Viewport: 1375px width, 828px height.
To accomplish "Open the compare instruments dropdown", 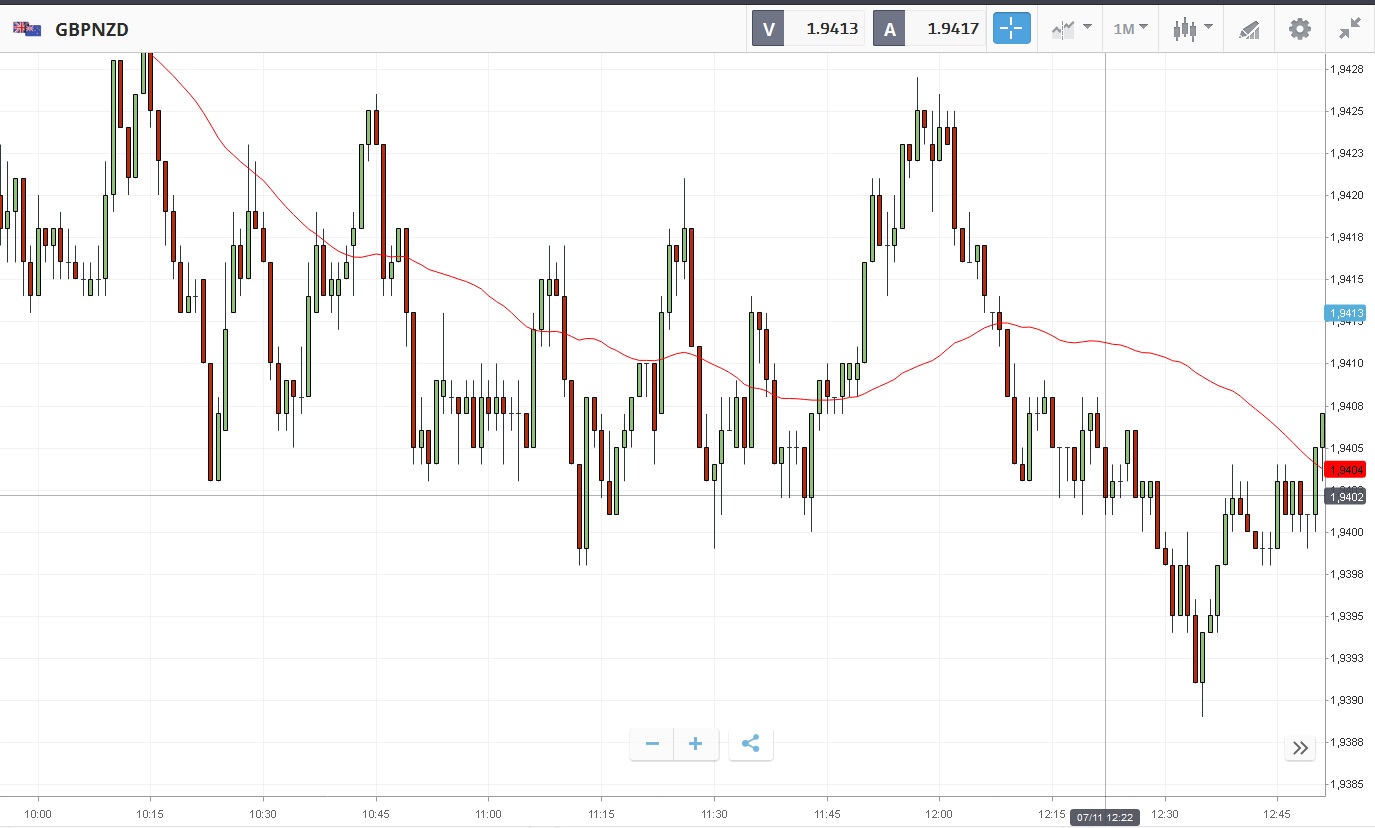I will click(1071, 28).
